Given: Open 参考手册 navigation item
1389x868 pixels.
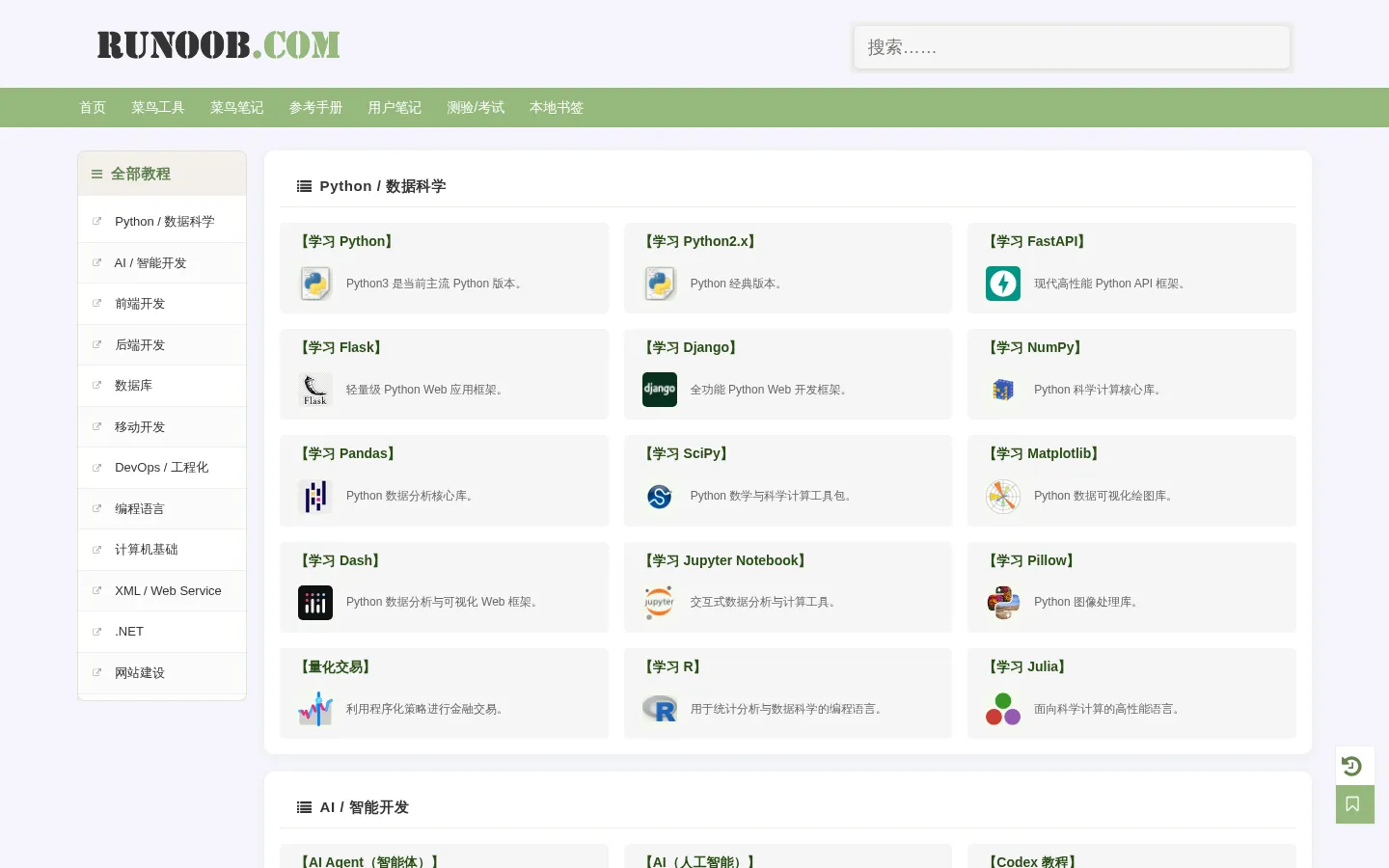Looking at the screenshot, I should [x=316, y=108].
